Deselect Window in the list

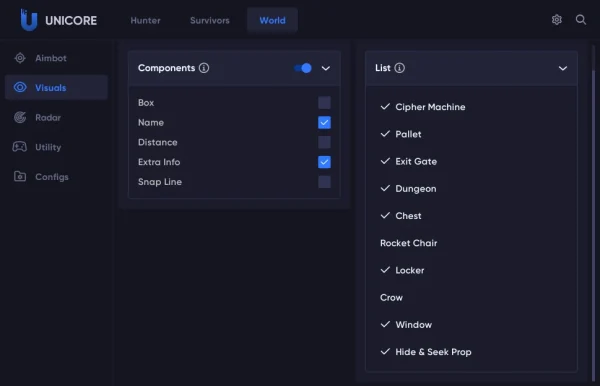(x=471, y=324)
